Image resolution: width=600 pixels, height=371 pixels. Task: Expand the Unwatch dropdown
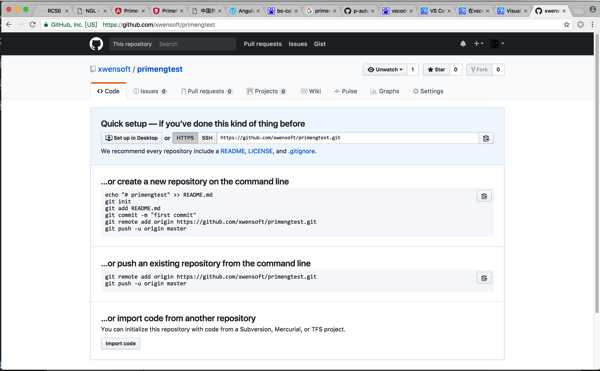click(x=385, y=70)
